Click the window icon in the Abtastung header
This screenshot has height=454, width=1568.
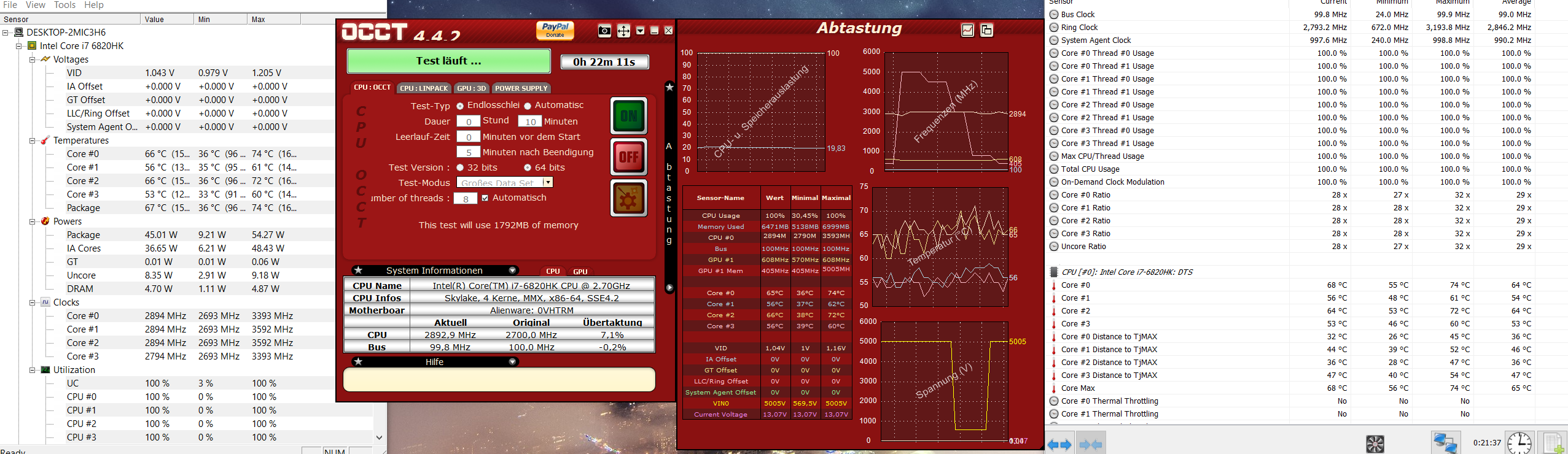(986, 30)
